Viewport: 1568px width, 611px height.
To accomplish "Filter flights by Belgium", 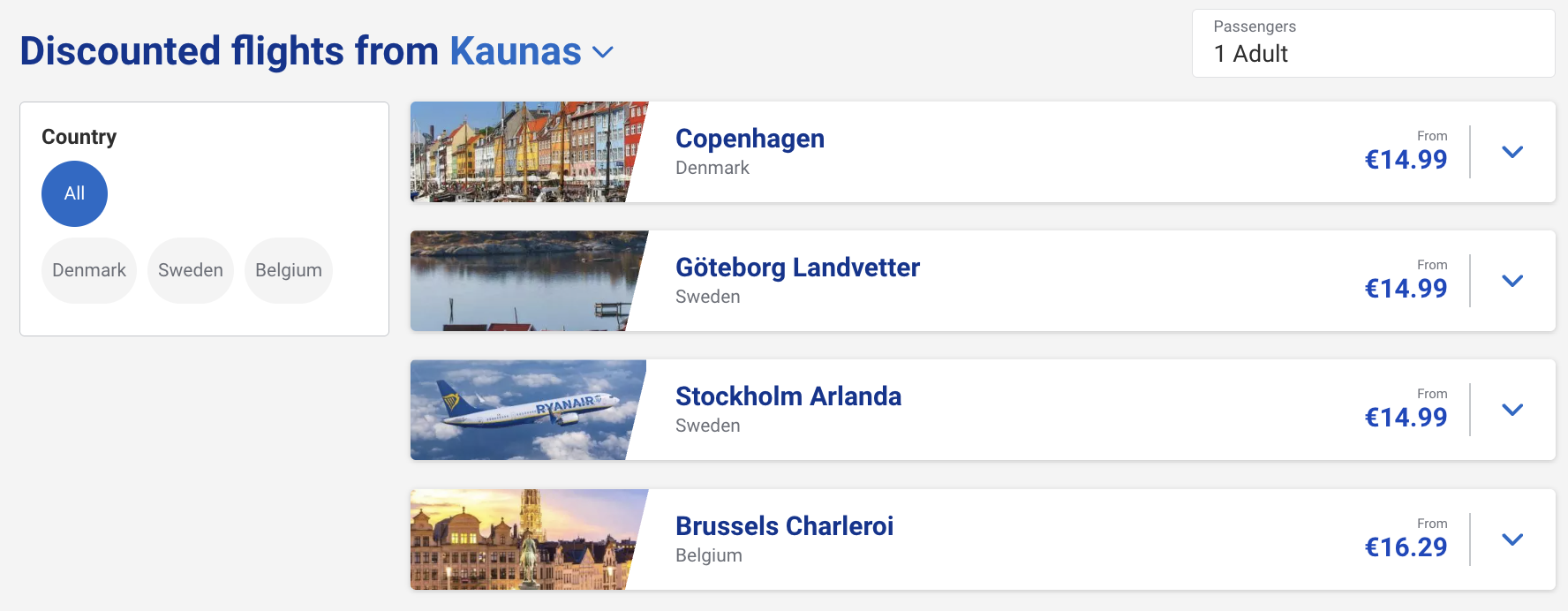I will [289, 270].
